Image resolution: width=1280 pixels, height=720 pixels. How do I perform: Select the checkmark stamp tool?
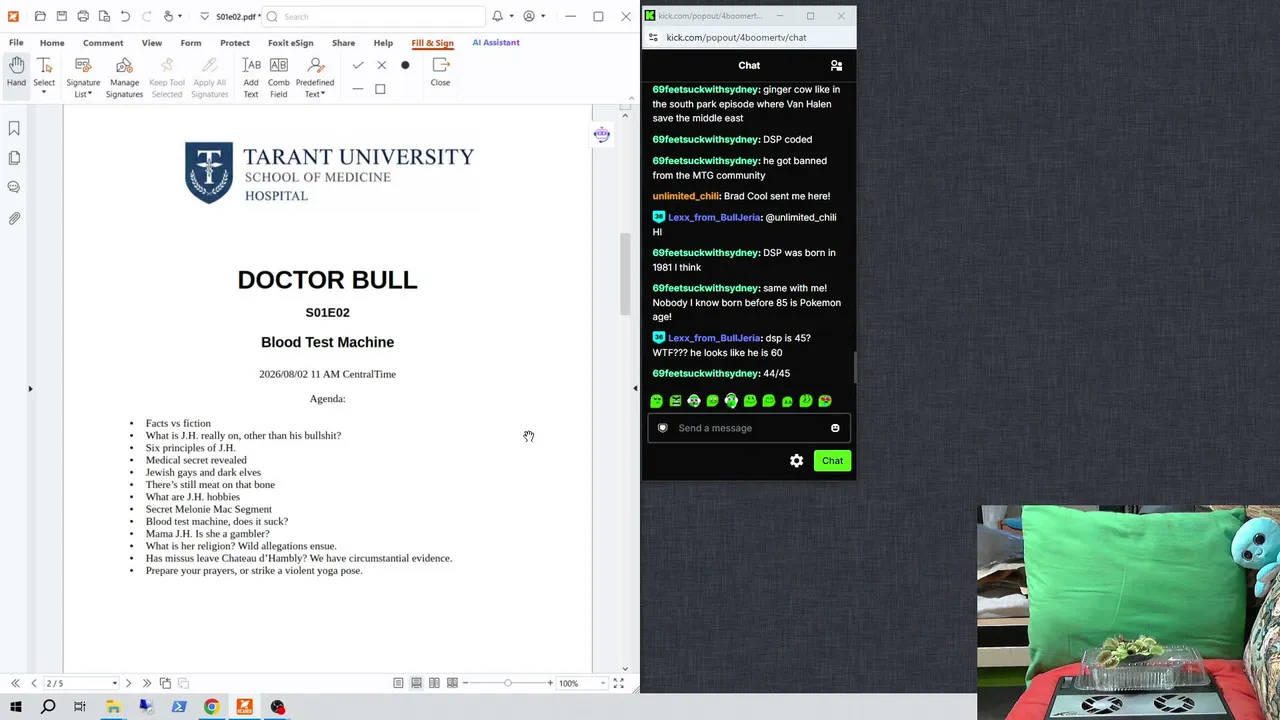[358, 66]
